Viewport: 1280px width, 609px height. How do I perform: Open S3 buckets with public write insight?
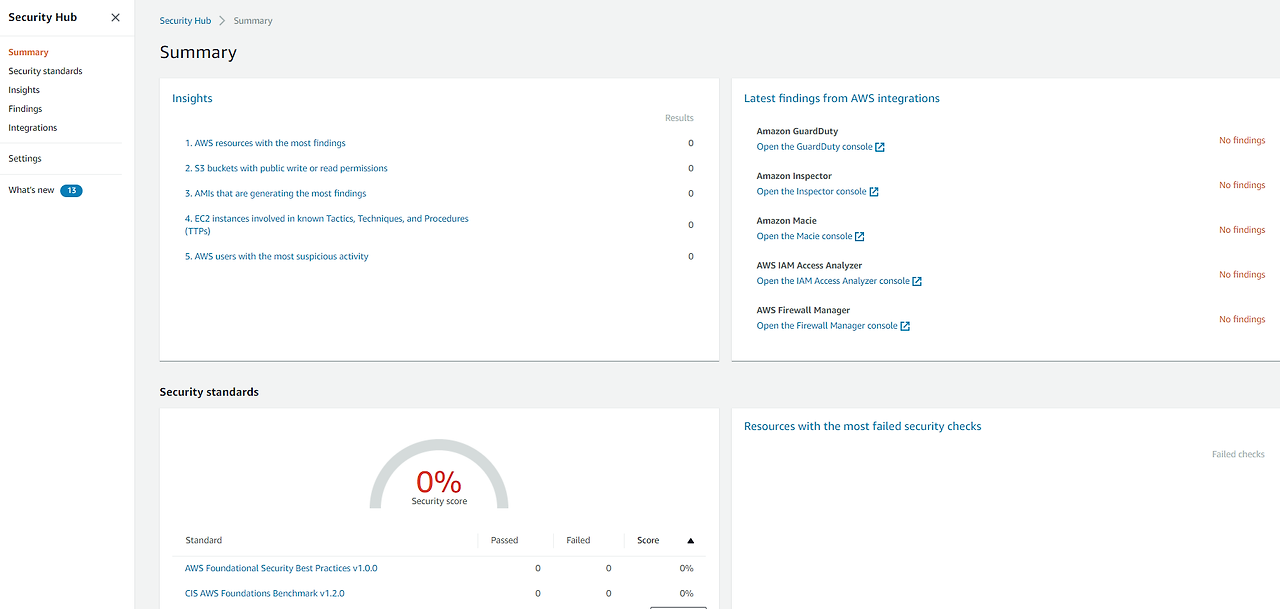pos(286,168)
